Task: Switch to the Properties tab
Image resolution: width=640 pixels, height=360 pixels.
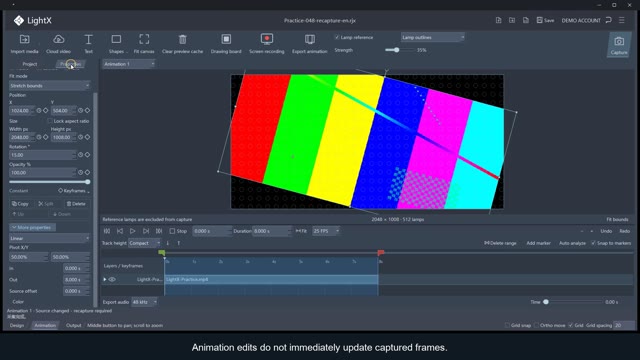Action: point(71,64)
